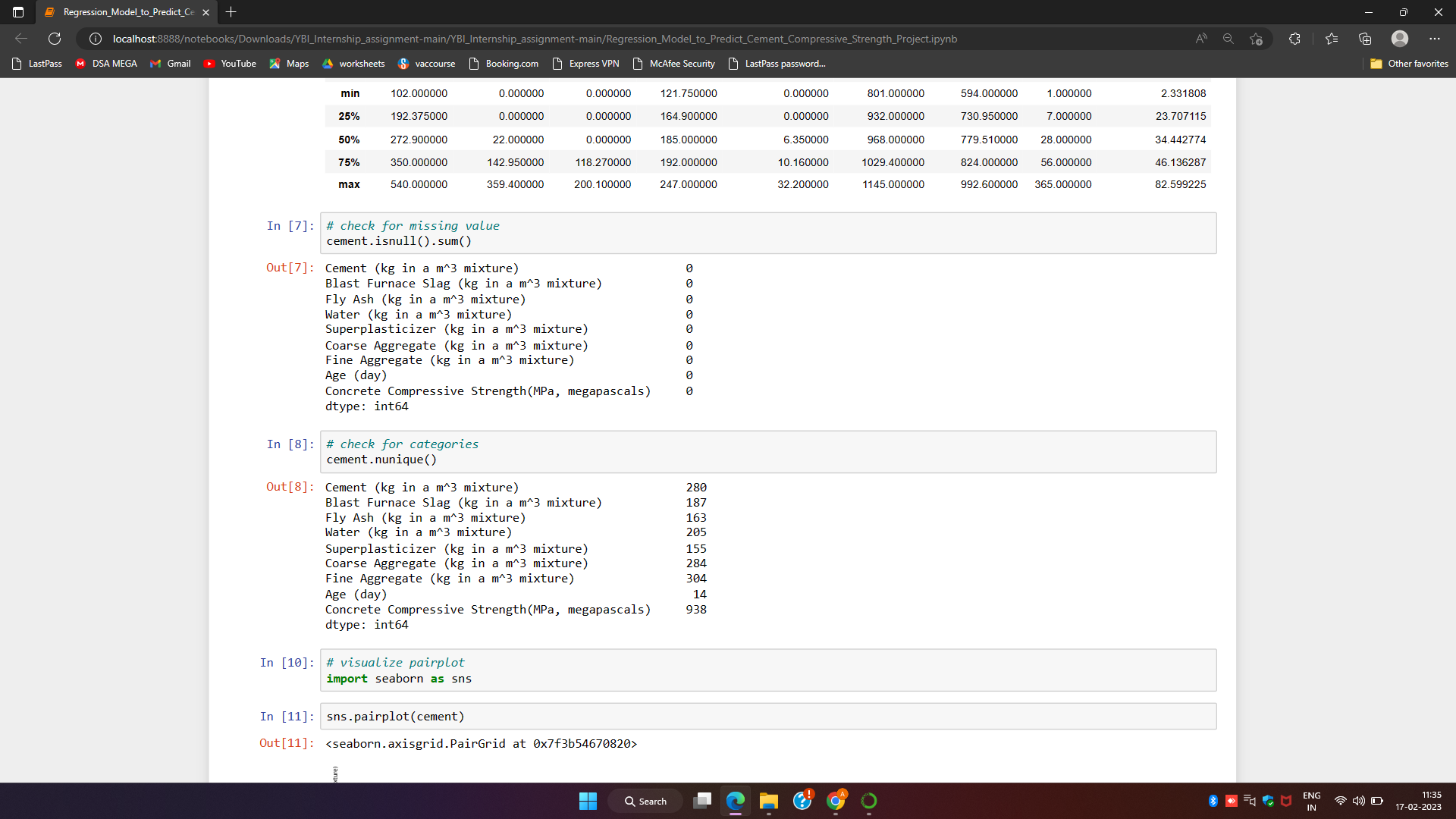Screen dimensions: 1456x819
Task: Open the tab actions menu icon
Action: tap(18, 12)
